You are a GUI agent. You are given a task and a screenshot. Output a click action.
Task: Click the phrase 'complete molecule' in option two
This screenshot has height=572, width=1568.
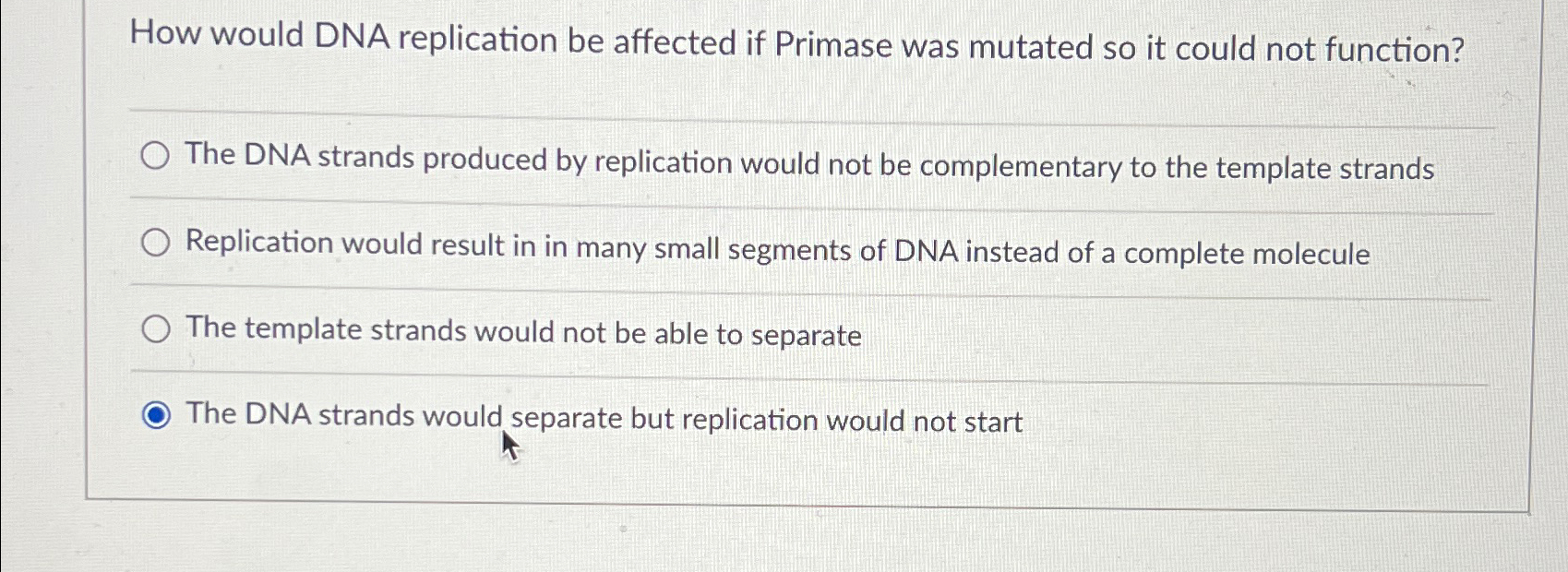coord(1284,253)
